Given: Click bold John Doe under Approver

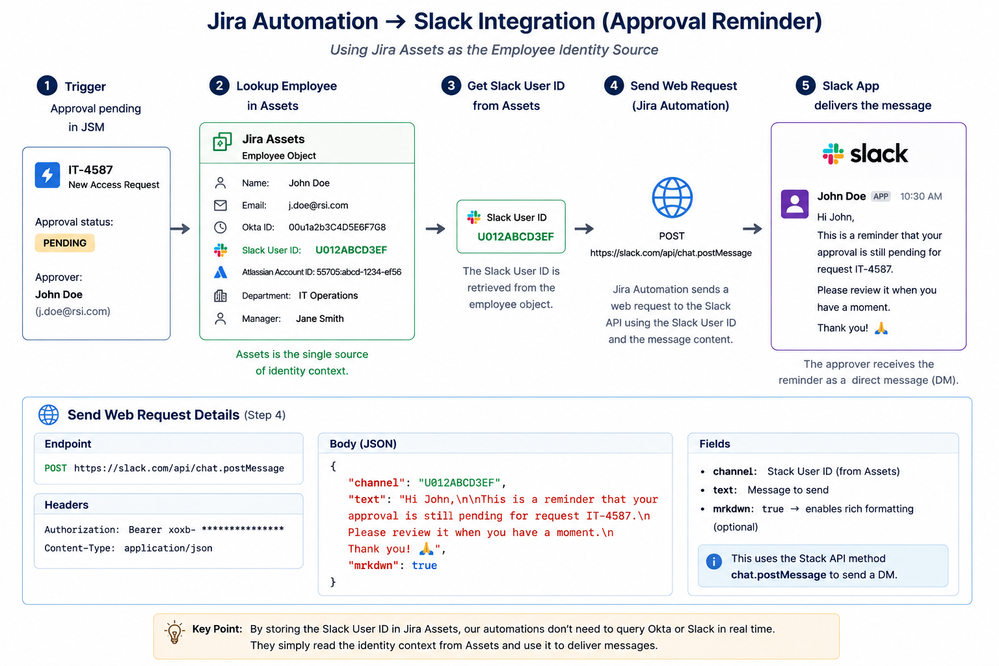Looking at the screenshot, I should tap(59, 294).
